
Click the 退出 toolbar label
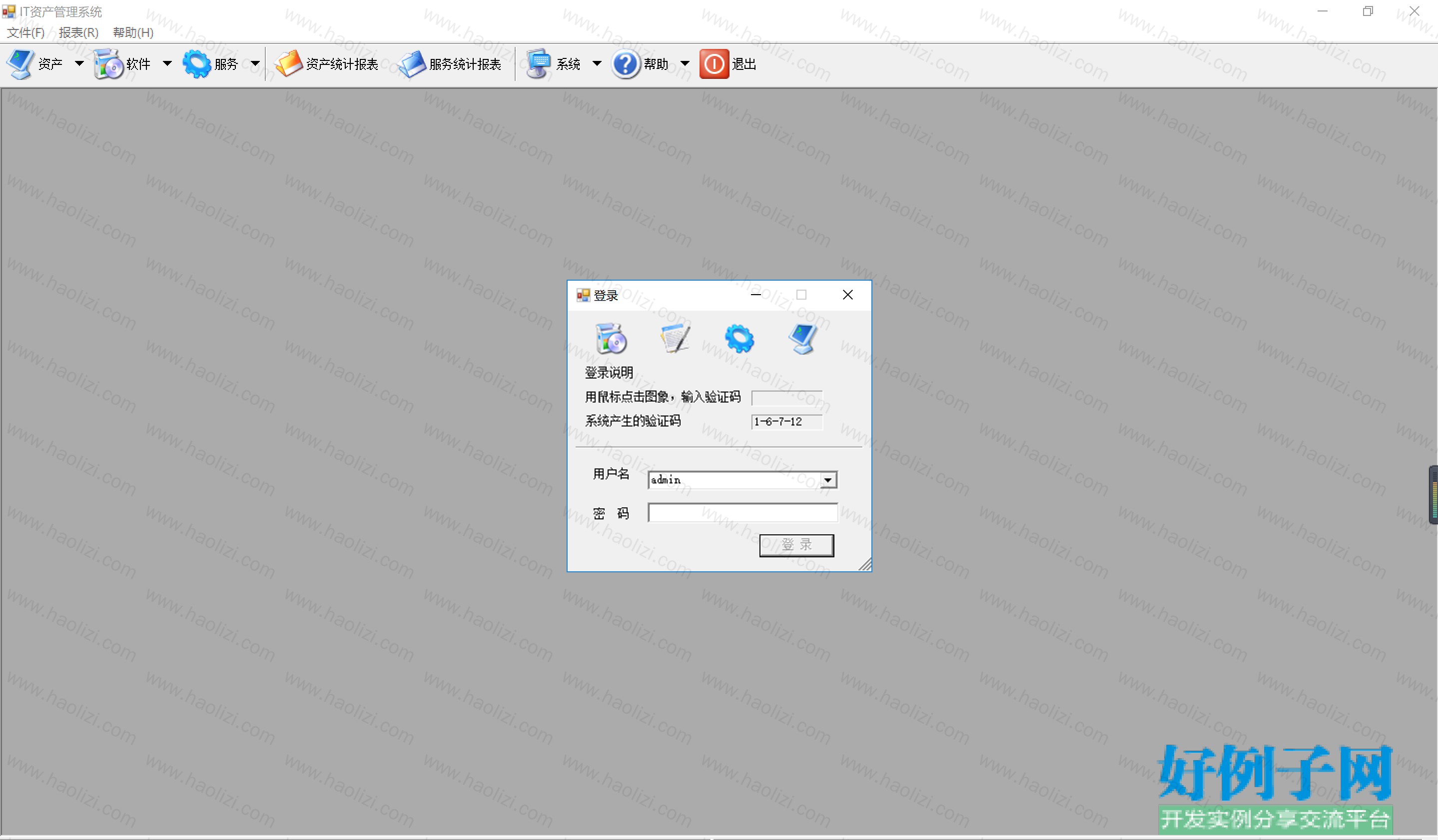click(744, 64)
